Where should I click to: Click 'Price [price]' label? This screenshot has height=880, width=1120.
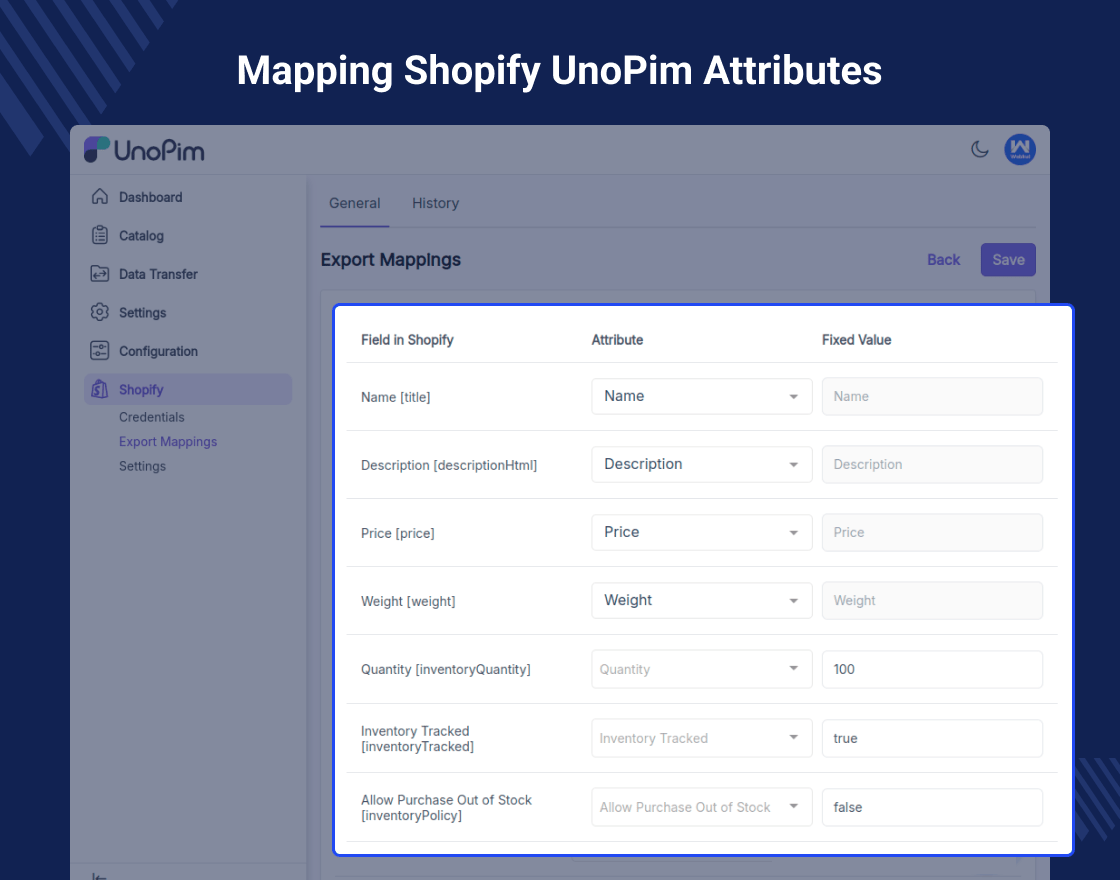[x=398, y=533]
